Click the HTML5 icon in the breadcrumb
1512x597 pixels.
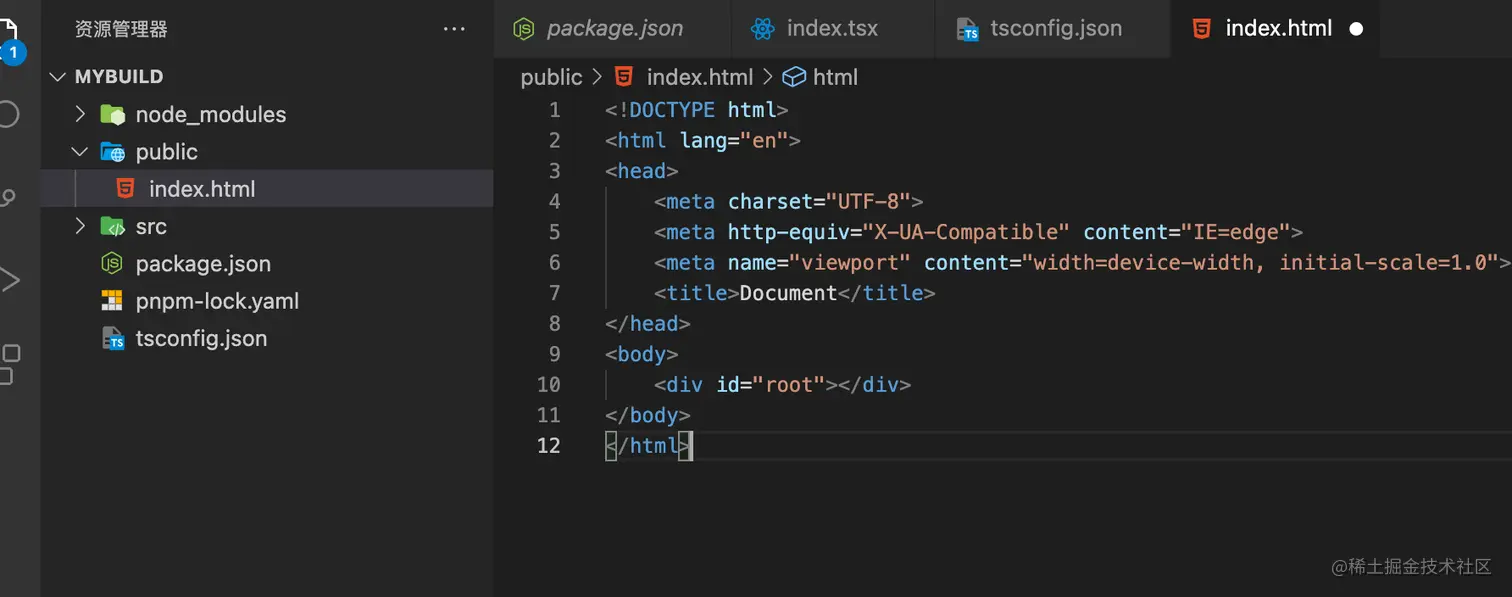[x=624, y=77]
